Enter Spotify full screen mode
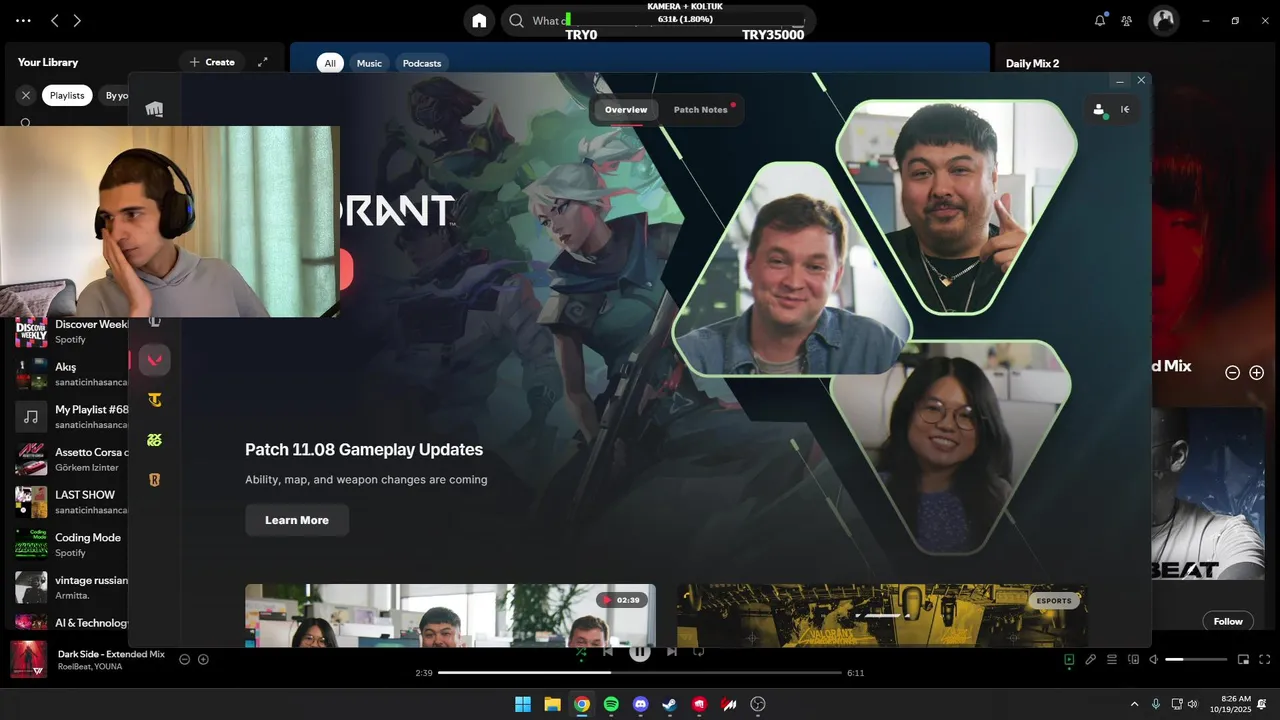Viewport: 1280px width, 720px height. click(x=1265, y=660)
